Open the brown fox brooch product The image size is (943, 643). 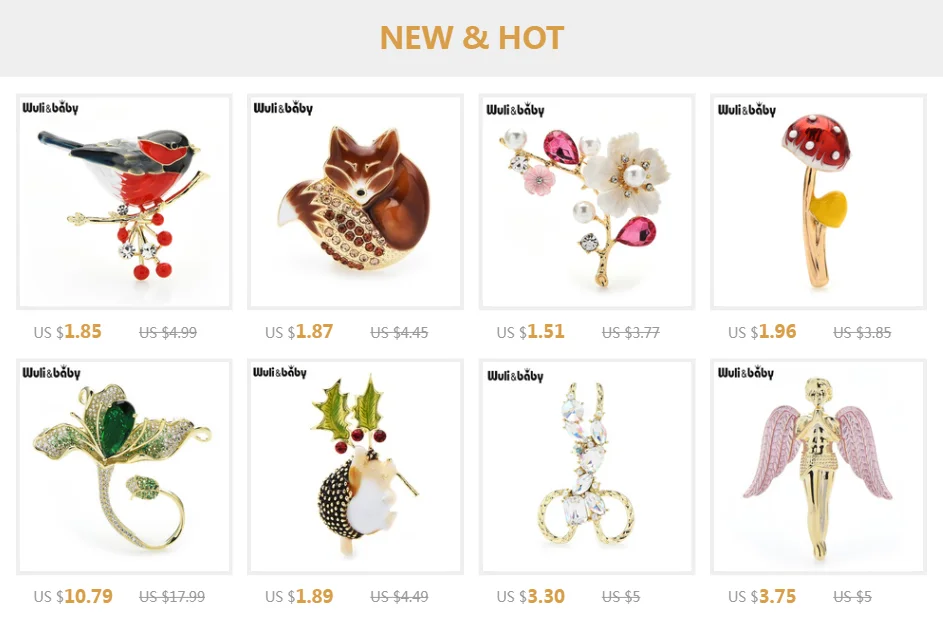tap(355, 202)
